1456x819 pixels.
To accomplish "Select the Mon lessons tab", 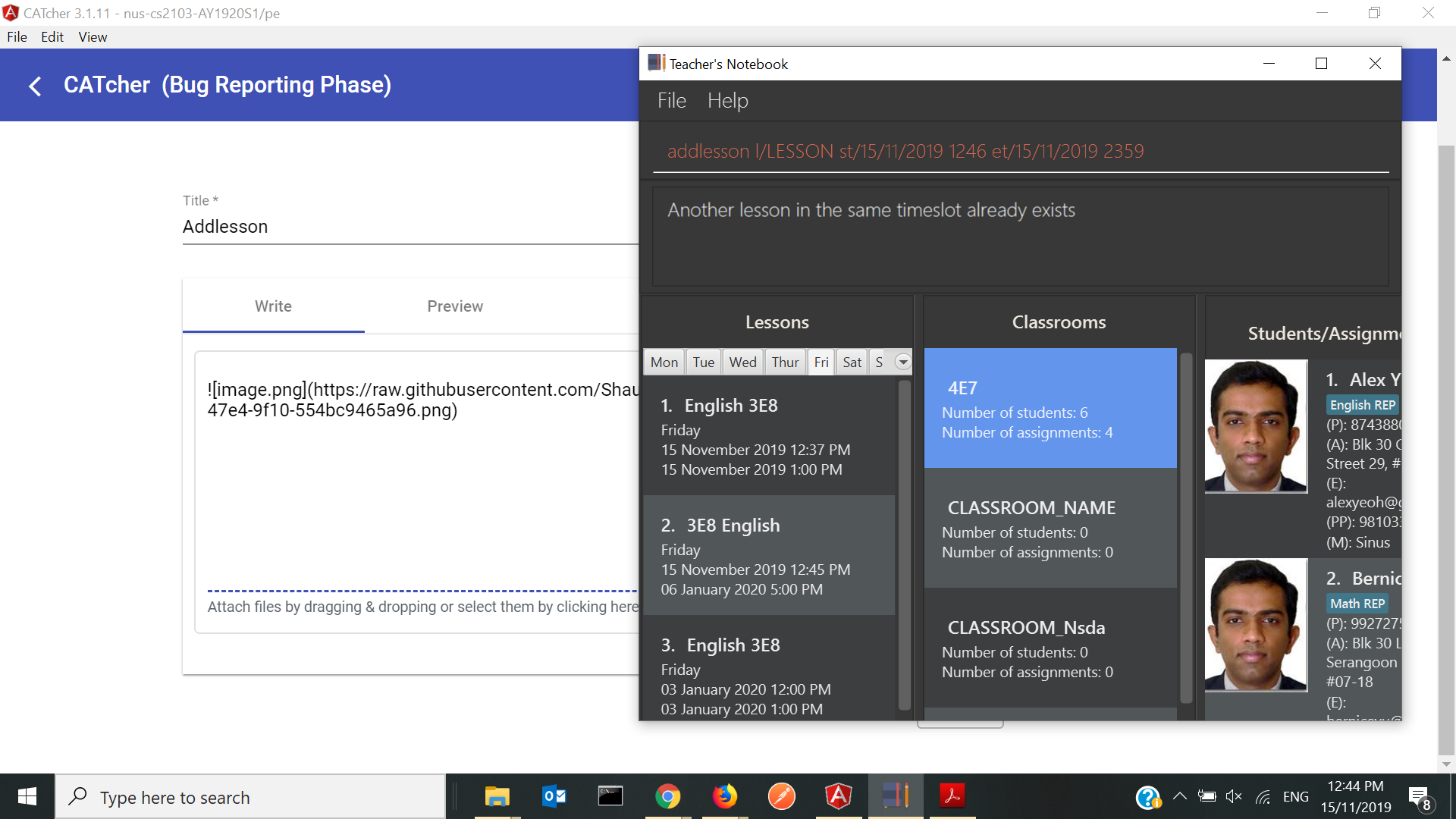I will click(664, 362).
